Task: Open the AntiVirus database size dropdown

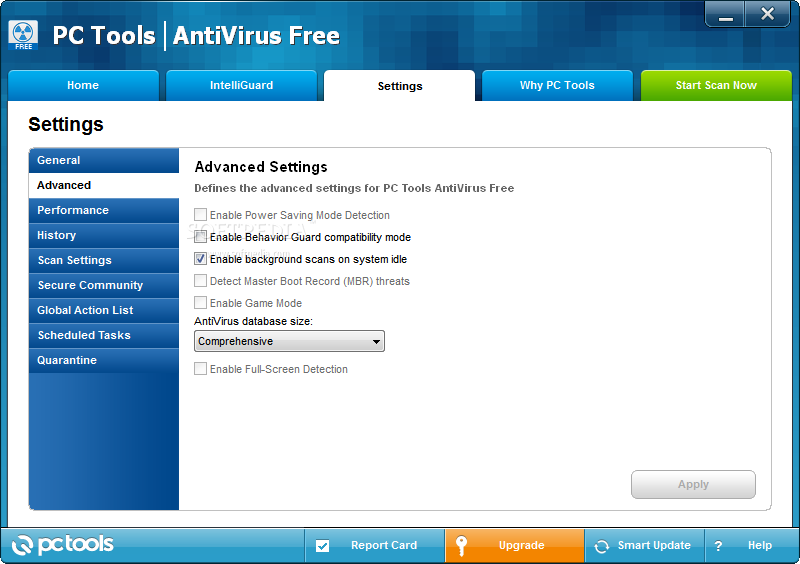Action: coord(289,341)
